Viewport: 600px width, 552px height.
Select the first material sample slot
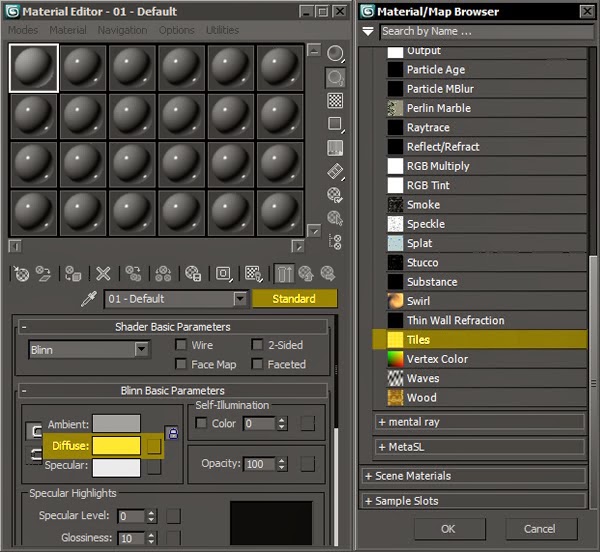pyautogui.click(x=34, y=68)
